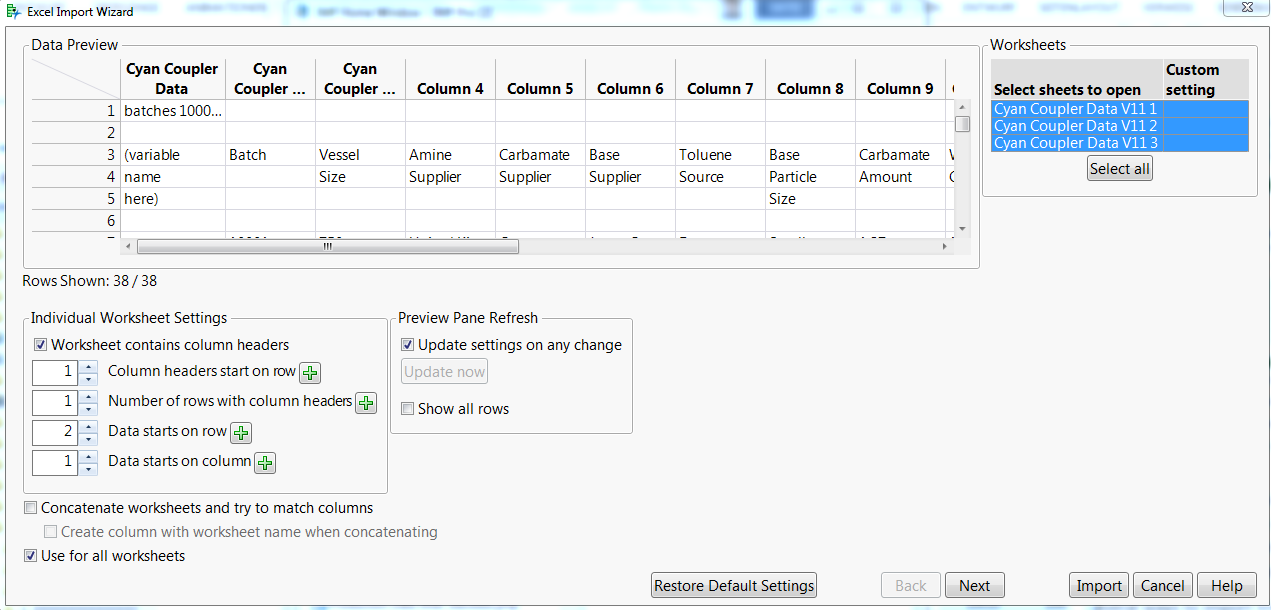This screenshot has width=1271, height=610.
Task: Enable "Show all rows"
Action: coord(407,408)
